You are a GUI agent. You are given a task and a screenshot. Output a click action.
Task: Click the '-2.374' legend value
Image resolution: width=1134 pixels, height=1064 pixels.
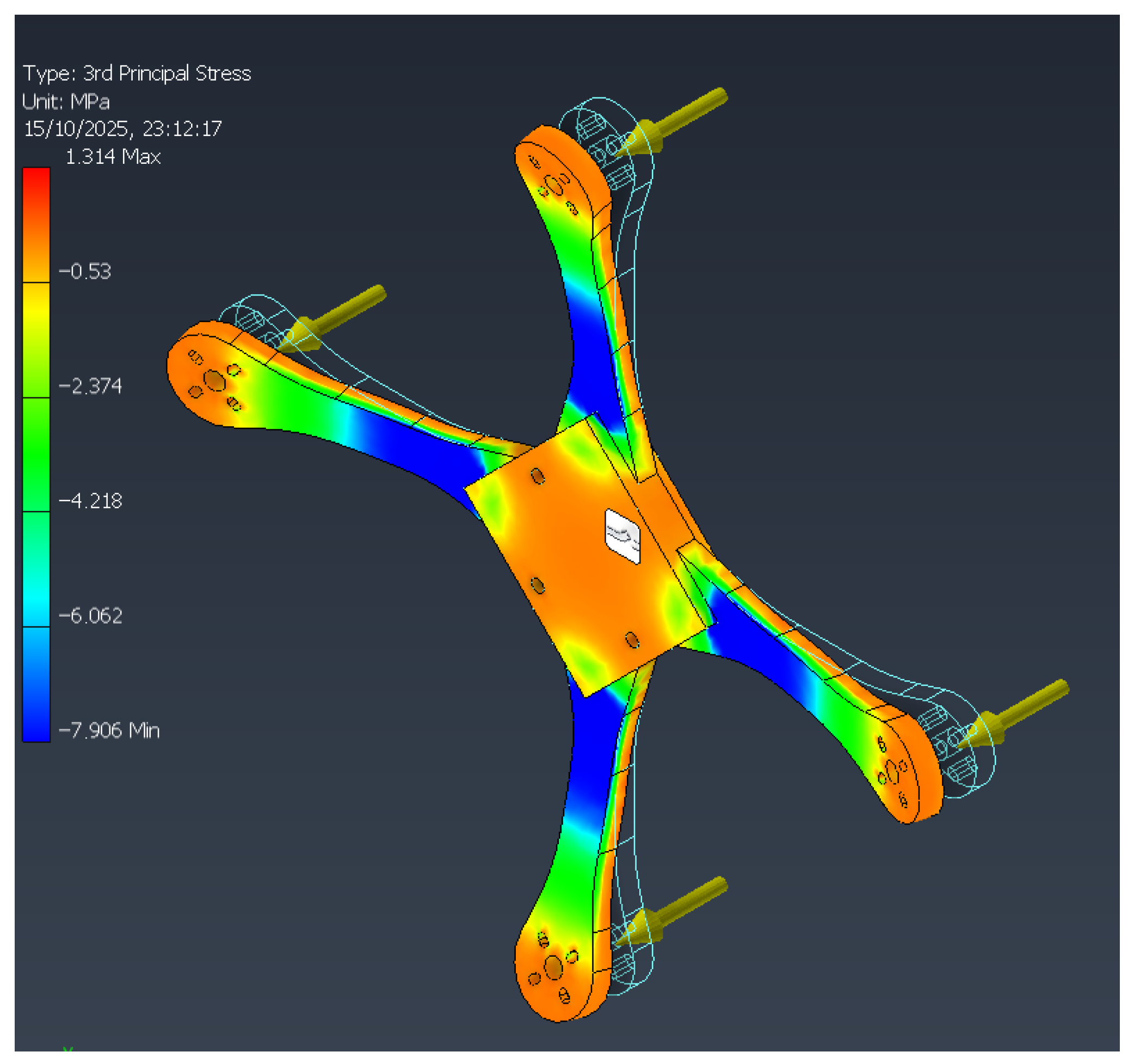click(91, 386)
